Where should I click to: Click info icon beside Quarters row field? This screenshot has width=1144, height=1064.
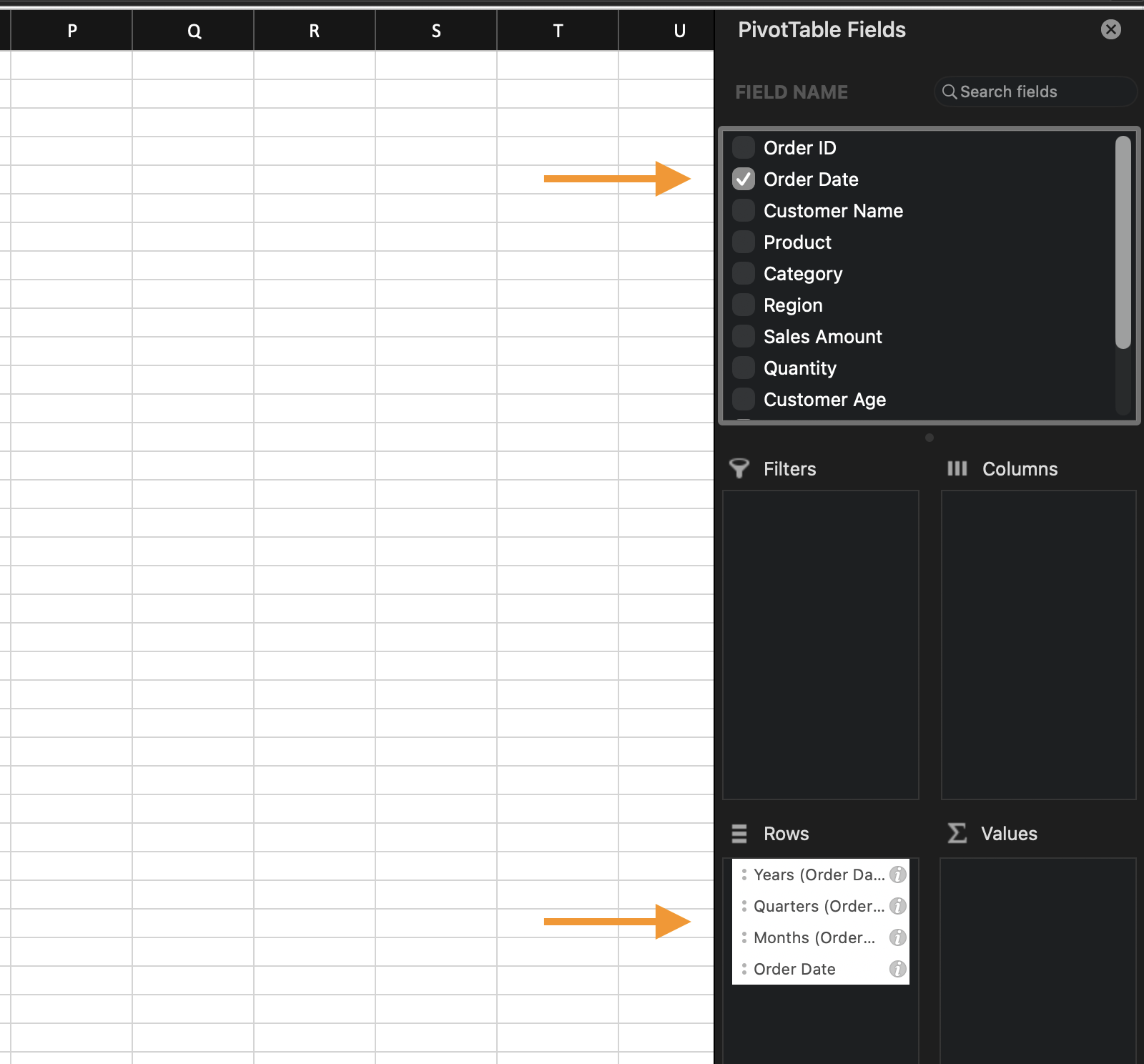(x=897, y=906)
